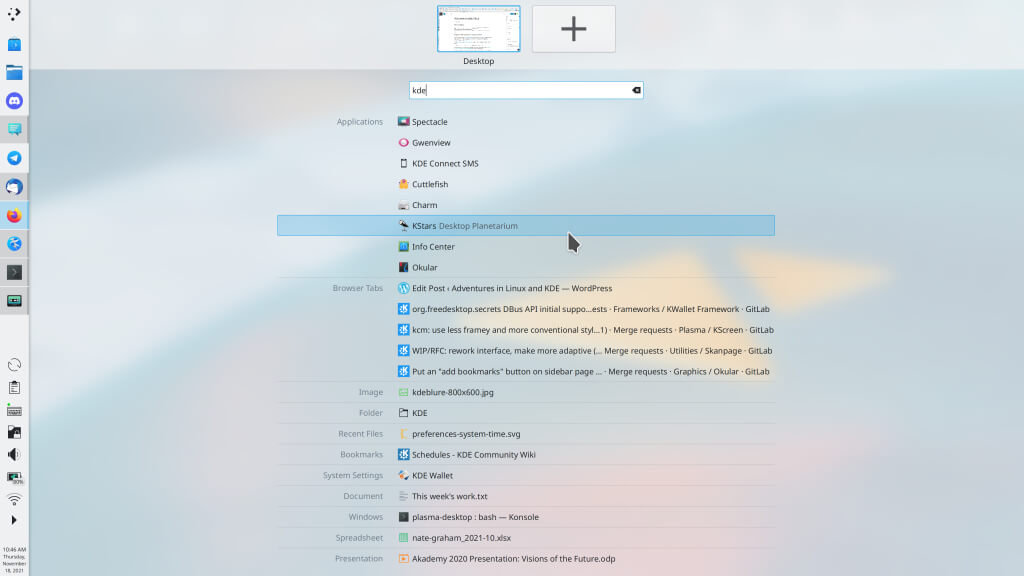Open the Schedules - KDE Community Wiki bookmark

click(473, 455)
